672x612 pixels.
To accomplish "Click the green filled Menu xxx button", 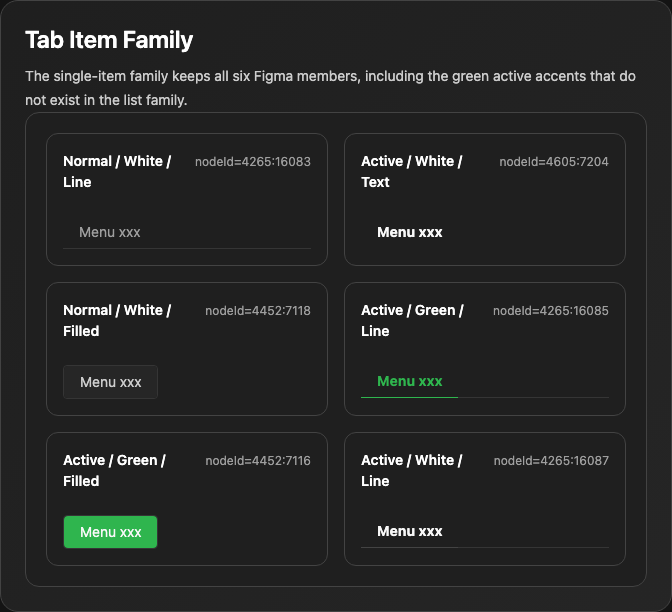I will click(111, 532).
